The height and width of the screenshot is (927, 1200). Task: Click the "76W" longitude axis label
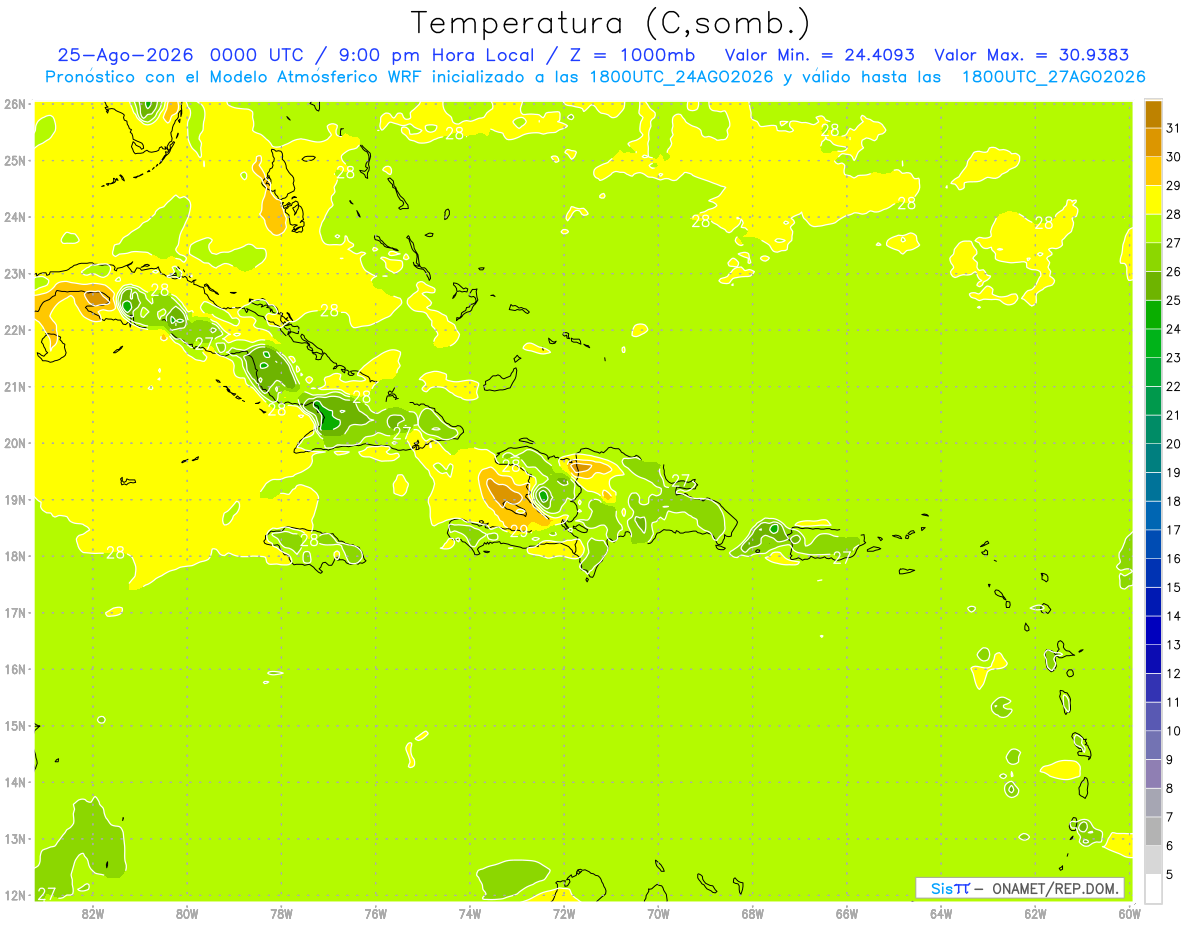pos(376,913)
